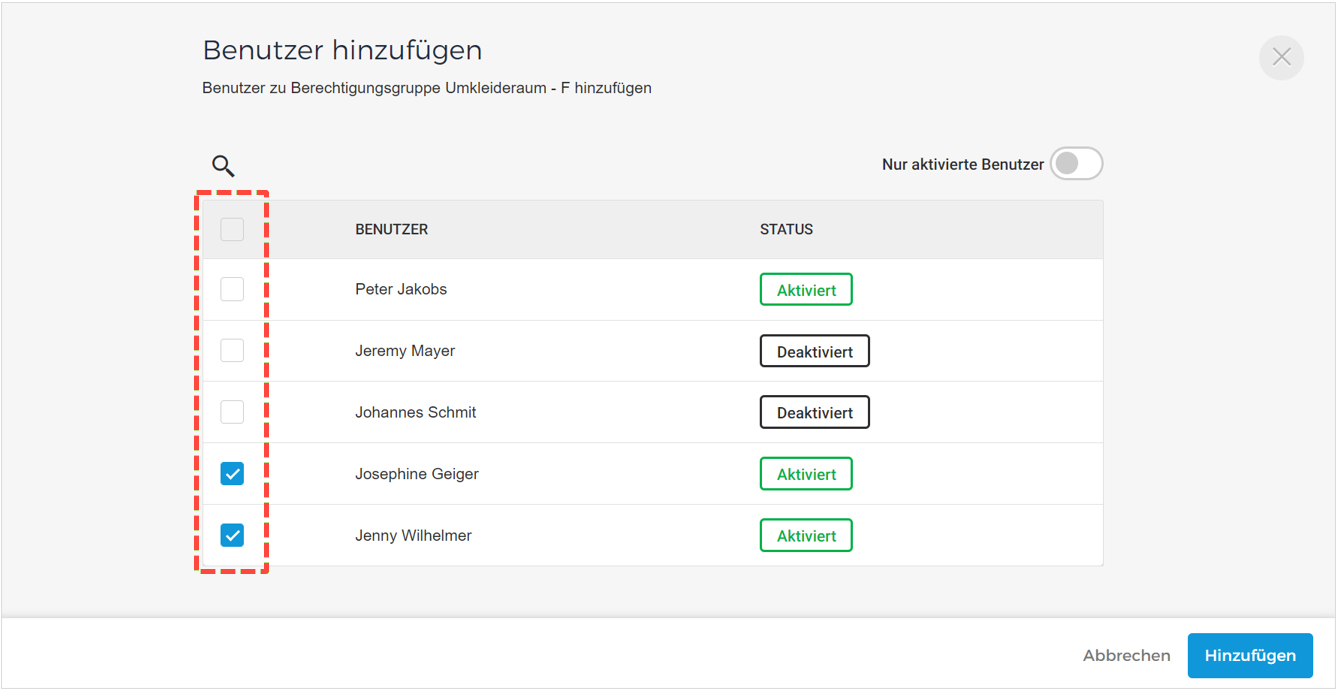Click Aktiviert badge for Jenny Wilhelmer

(806, 535)
